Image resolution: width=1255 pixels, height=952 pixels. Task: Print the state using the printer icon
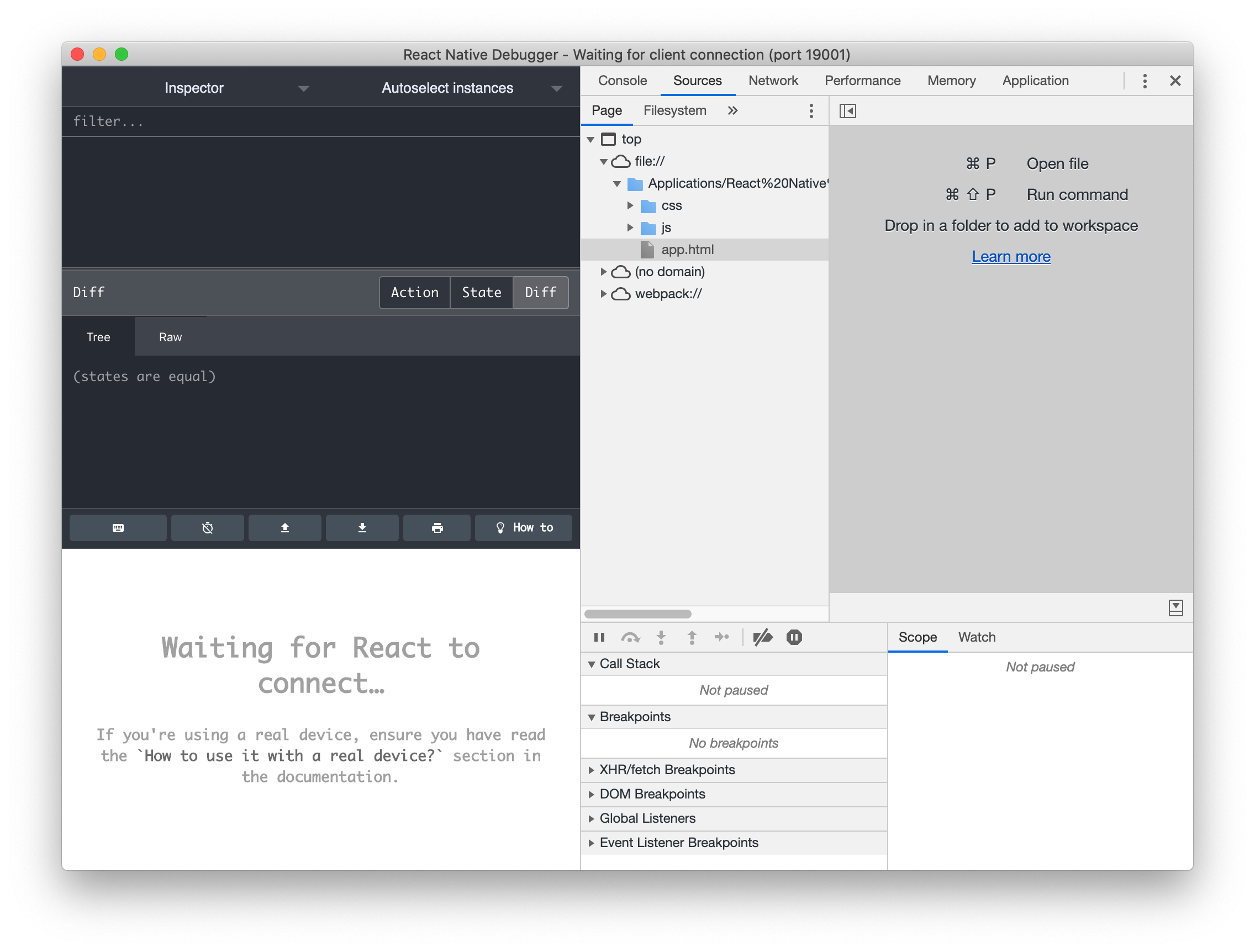tap(436, 527)
